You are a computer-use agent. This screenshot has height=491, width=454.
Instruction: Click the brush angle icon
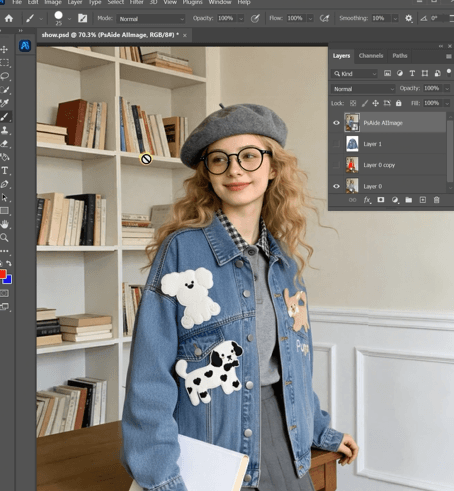click(x=424, y=18)
